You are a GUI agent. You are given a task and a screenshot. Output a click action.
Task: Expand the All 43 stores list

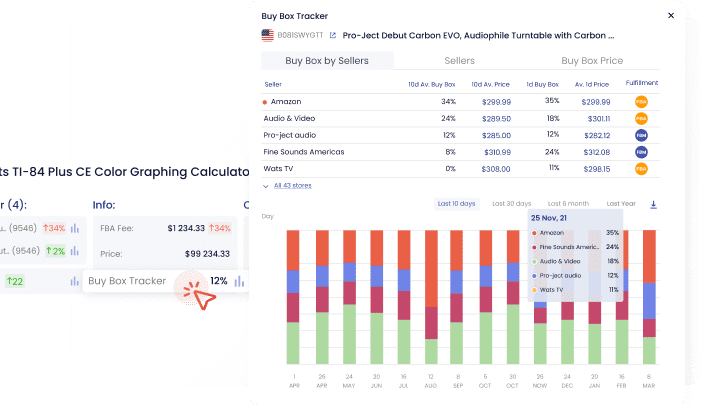click(289, 186)
